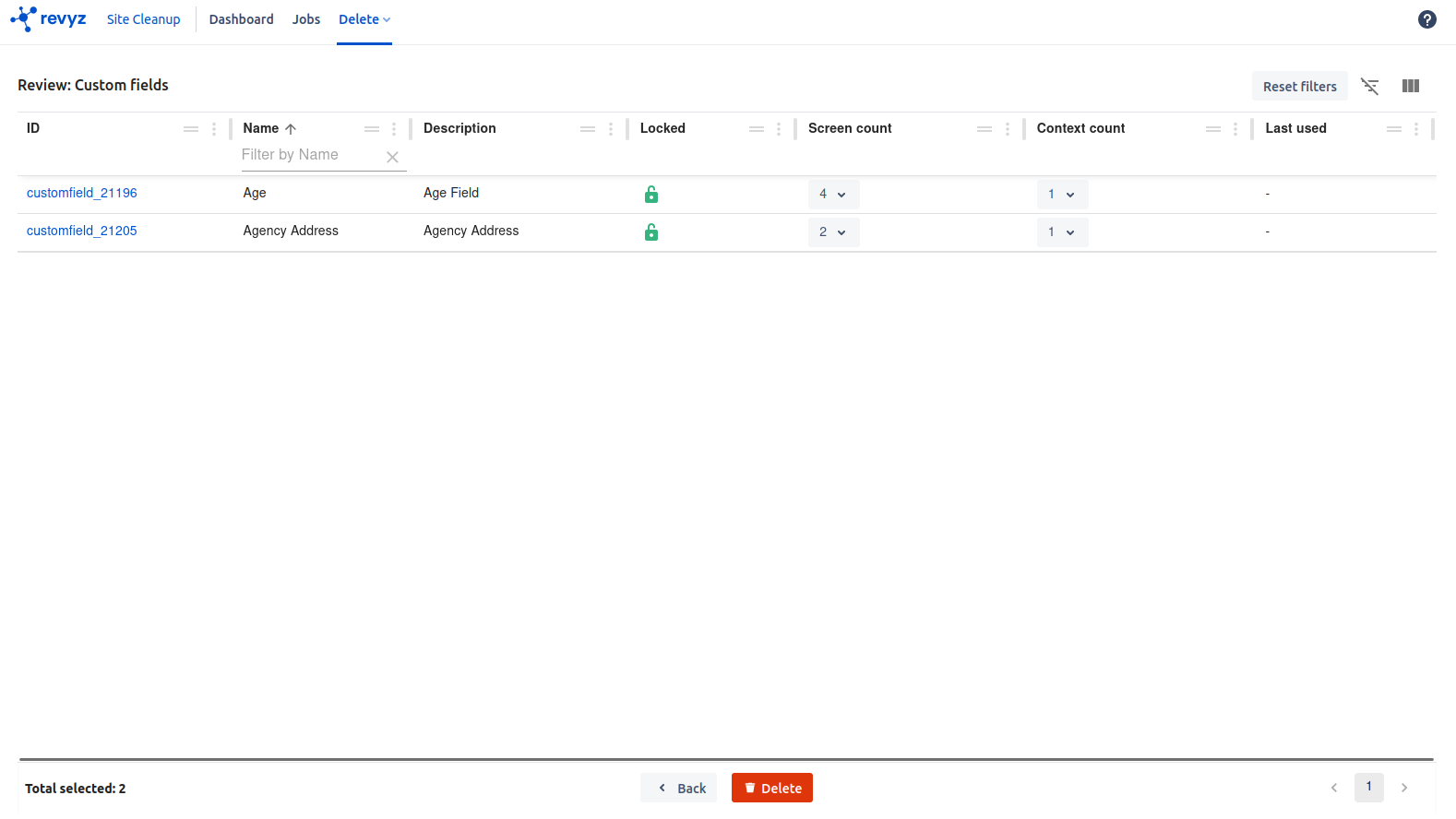Open Description column options menu

tap(611, 129)
